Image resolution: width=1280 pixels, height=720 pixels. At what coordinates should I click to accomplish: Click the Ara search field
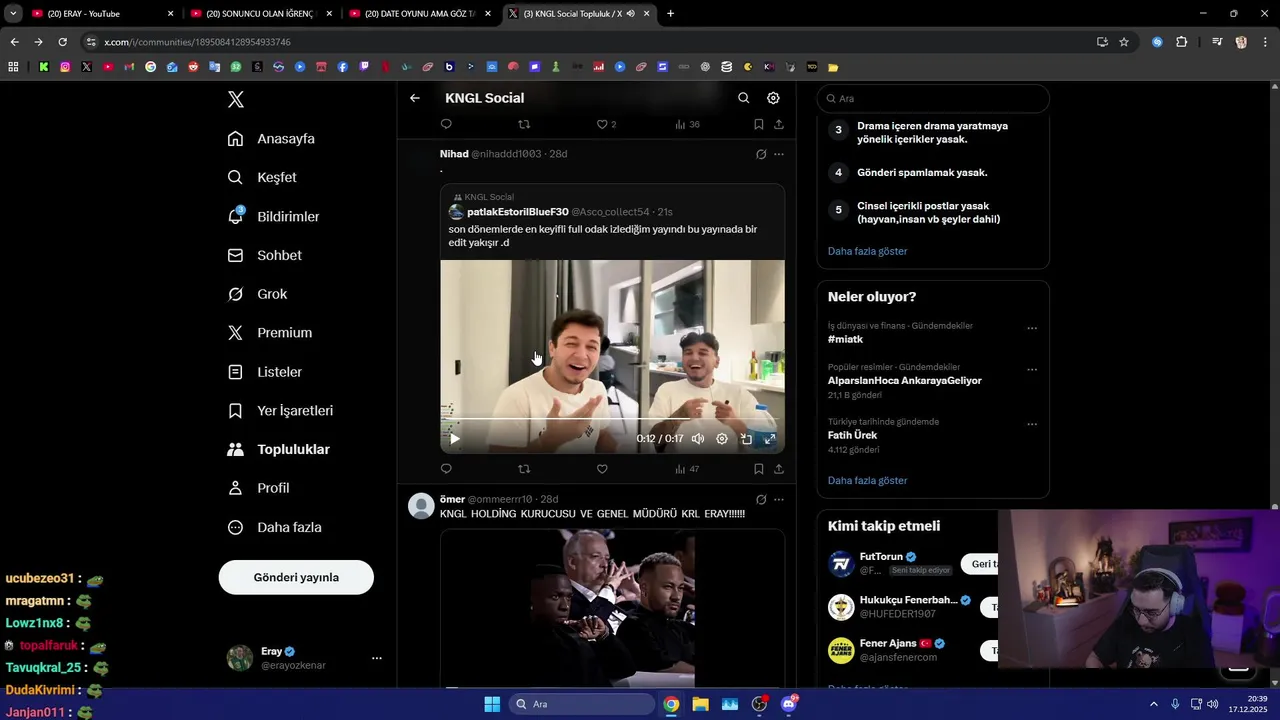tap(933, 99)
